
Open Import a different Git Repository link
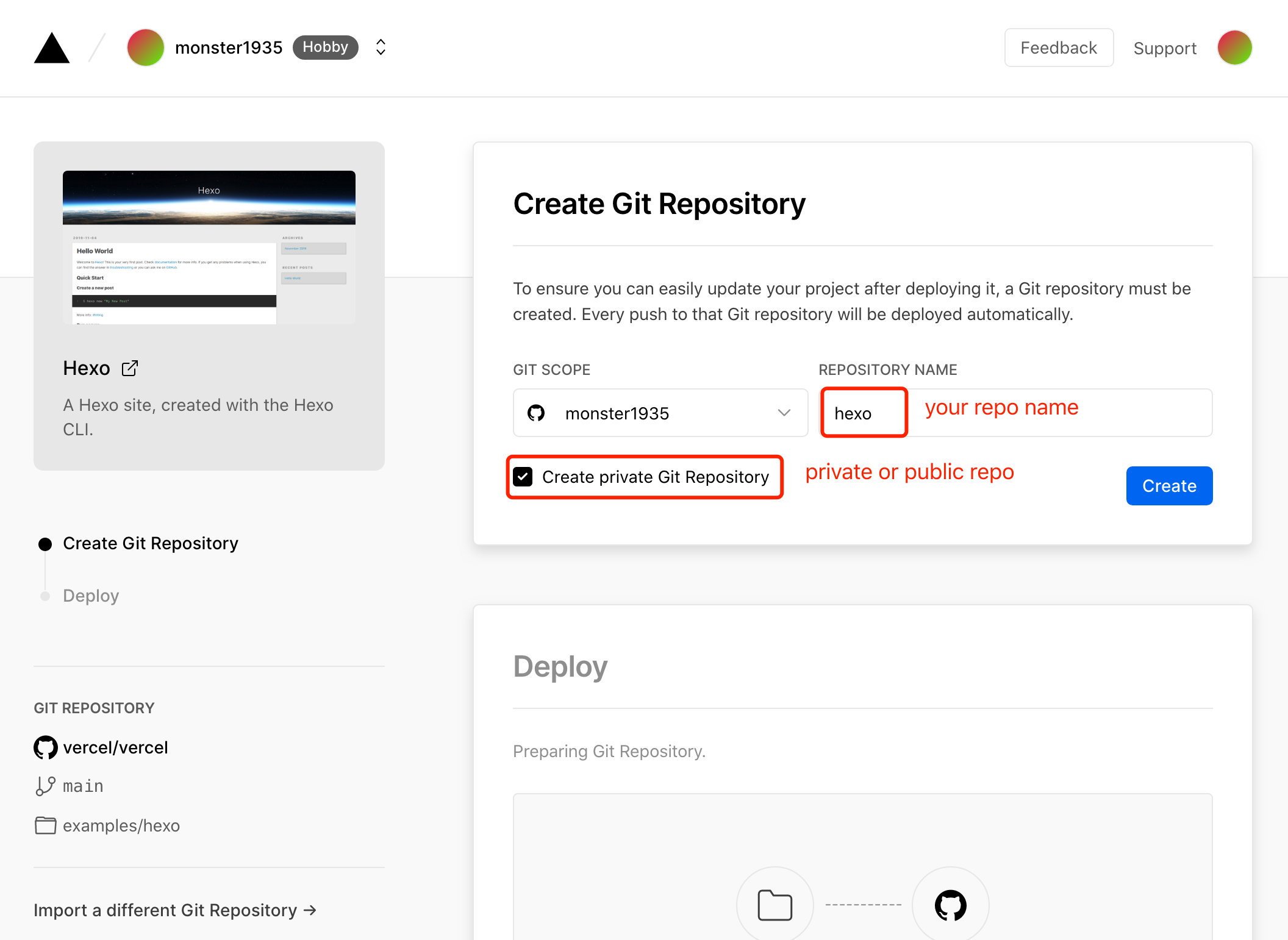[175, 910]
